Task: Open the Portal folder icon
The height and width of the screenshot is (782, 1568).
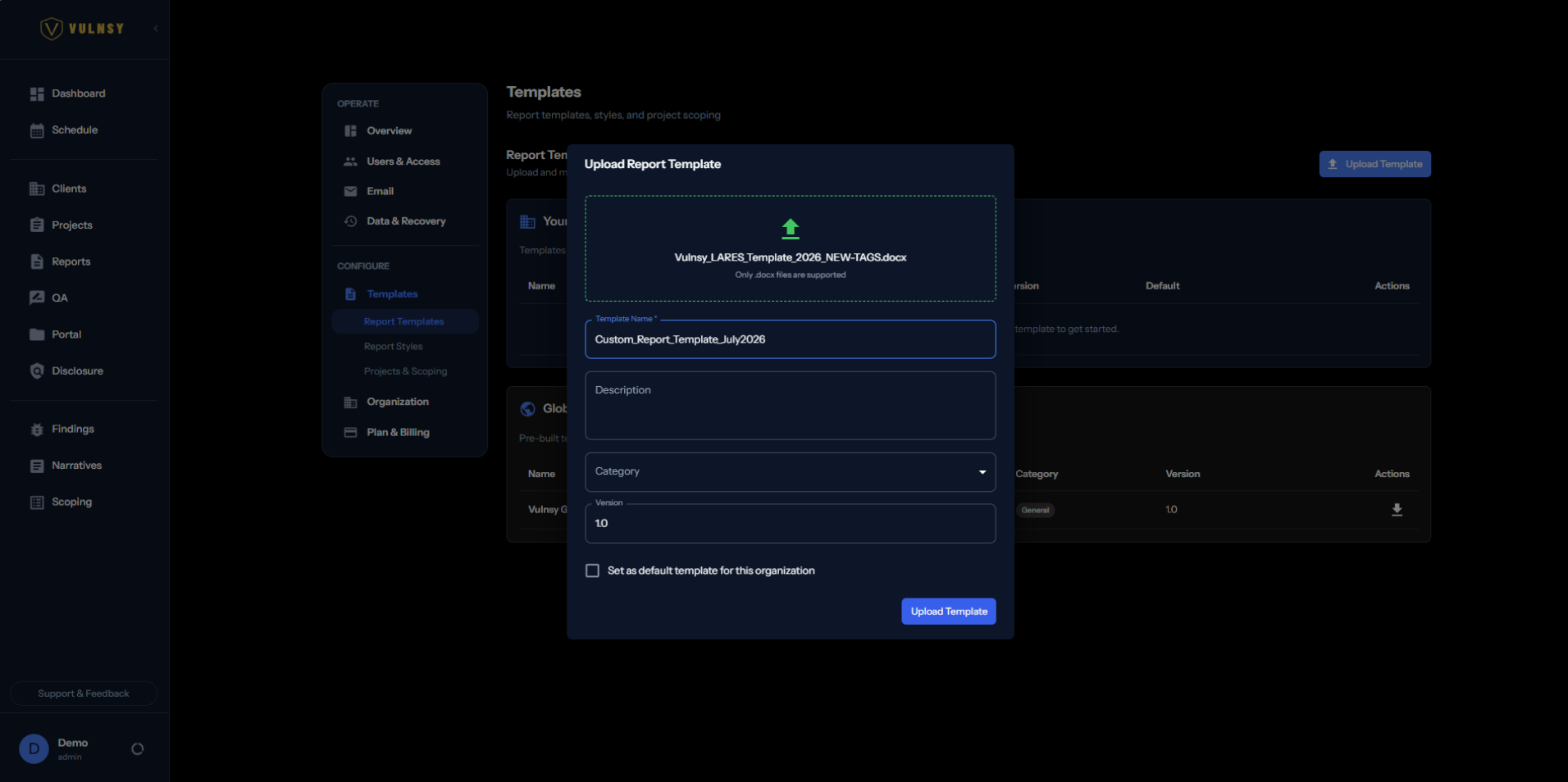Action: [x=37, y=334]
